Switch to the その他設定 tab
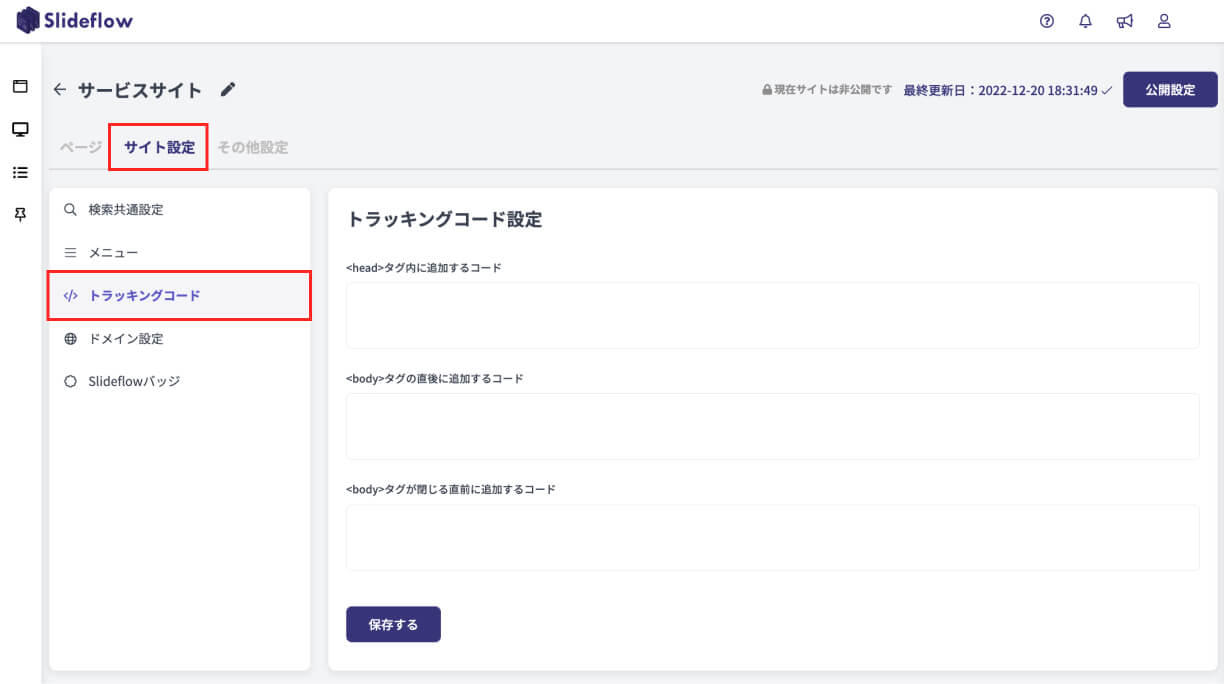 point(253,147)
